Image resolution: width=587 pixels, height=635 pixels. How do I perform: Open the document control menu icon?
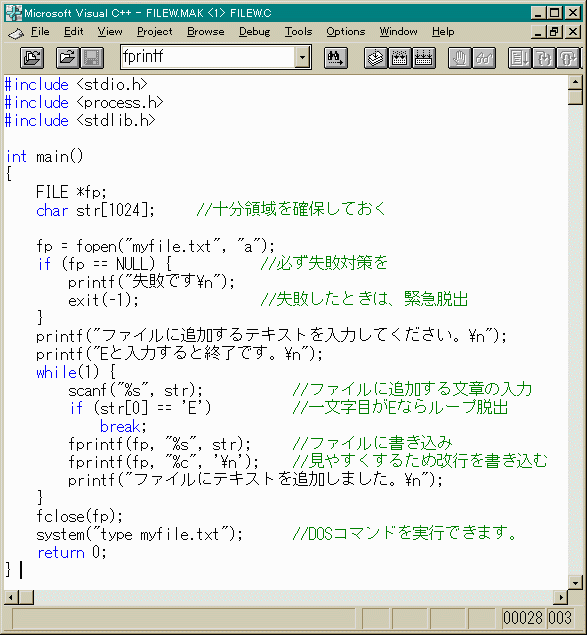pos(16,33)
